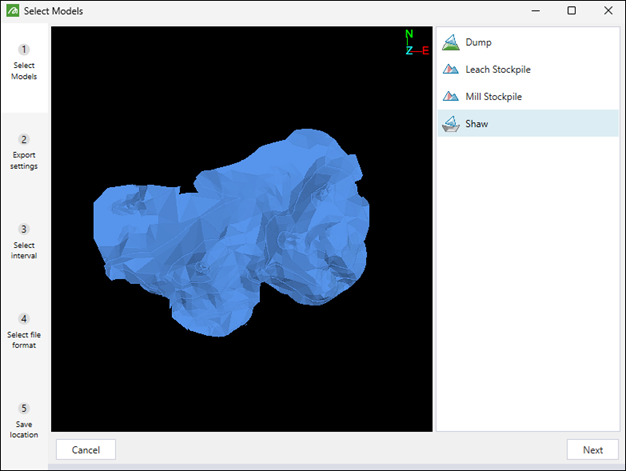Click the Shaw model icon
The width and height of the screenshot is (626, 471).
[450, 124]
